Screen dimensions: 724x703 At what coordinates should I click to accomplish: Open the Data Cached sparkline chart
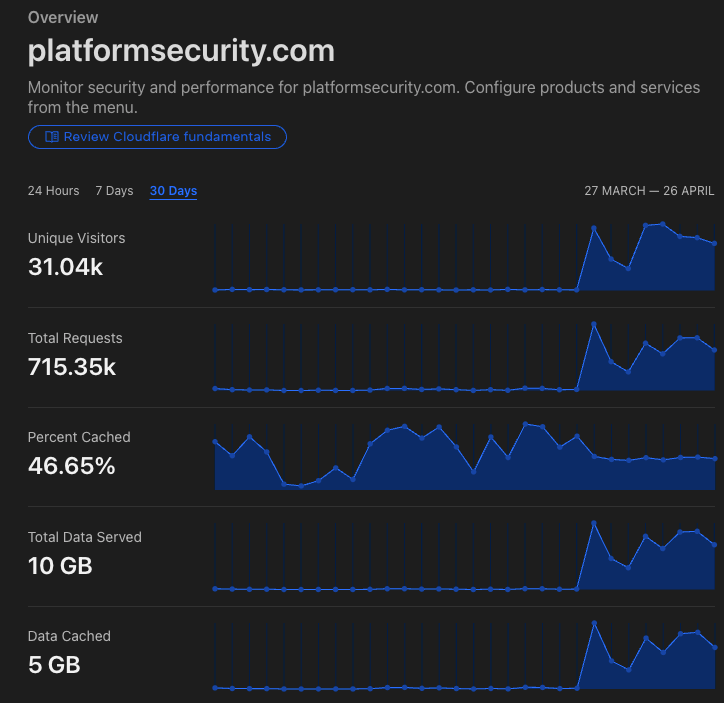465,656
